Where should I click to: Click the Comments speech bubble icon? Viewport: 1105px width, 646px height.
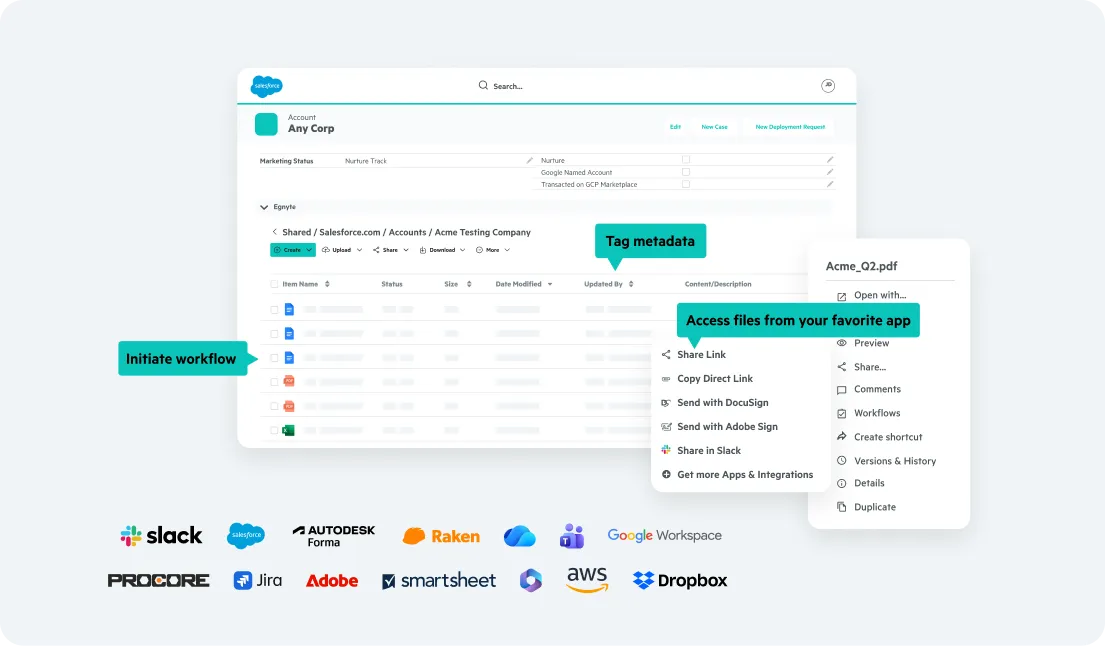pyautogui.click(x=841, y=390)
